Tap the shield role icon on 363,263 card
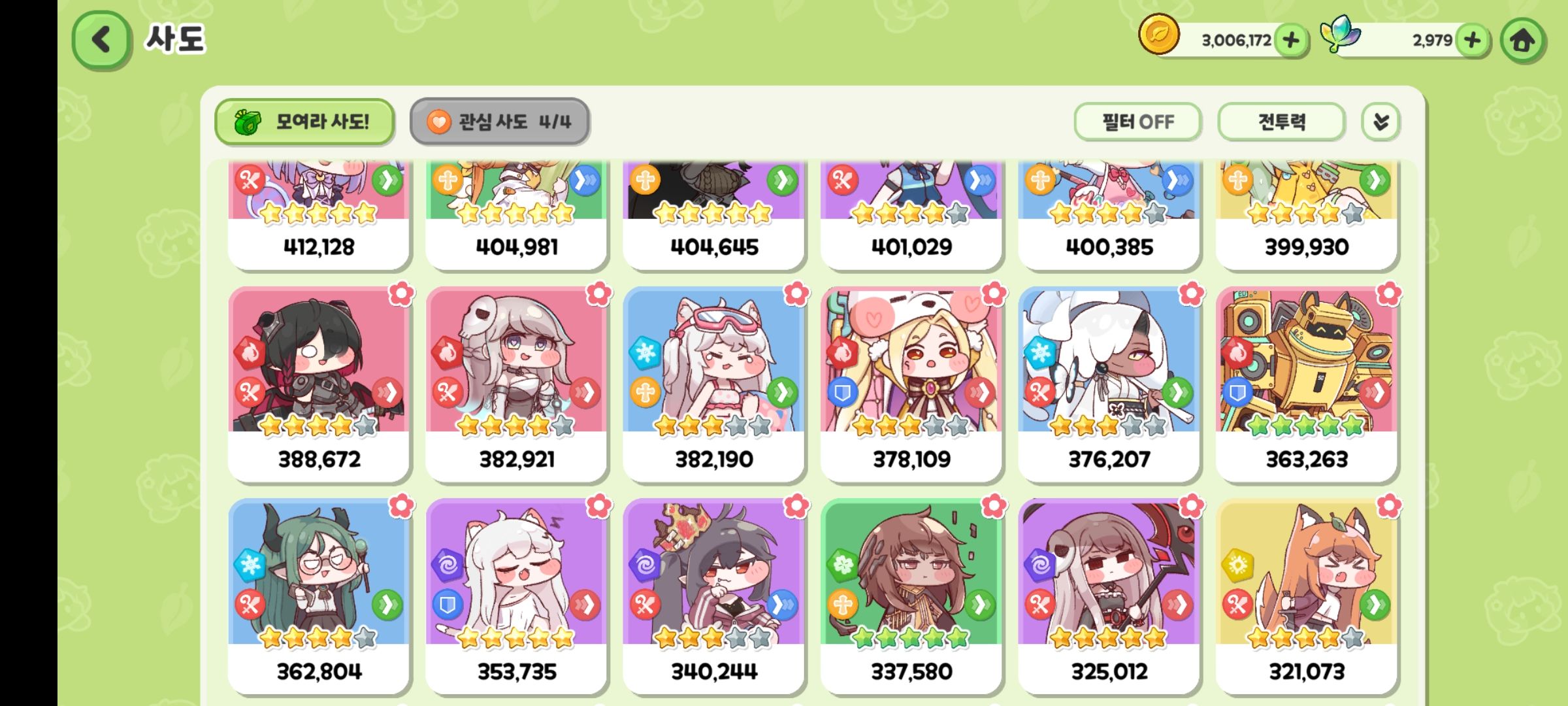Screen dimensions: 1568x706 1237,392
